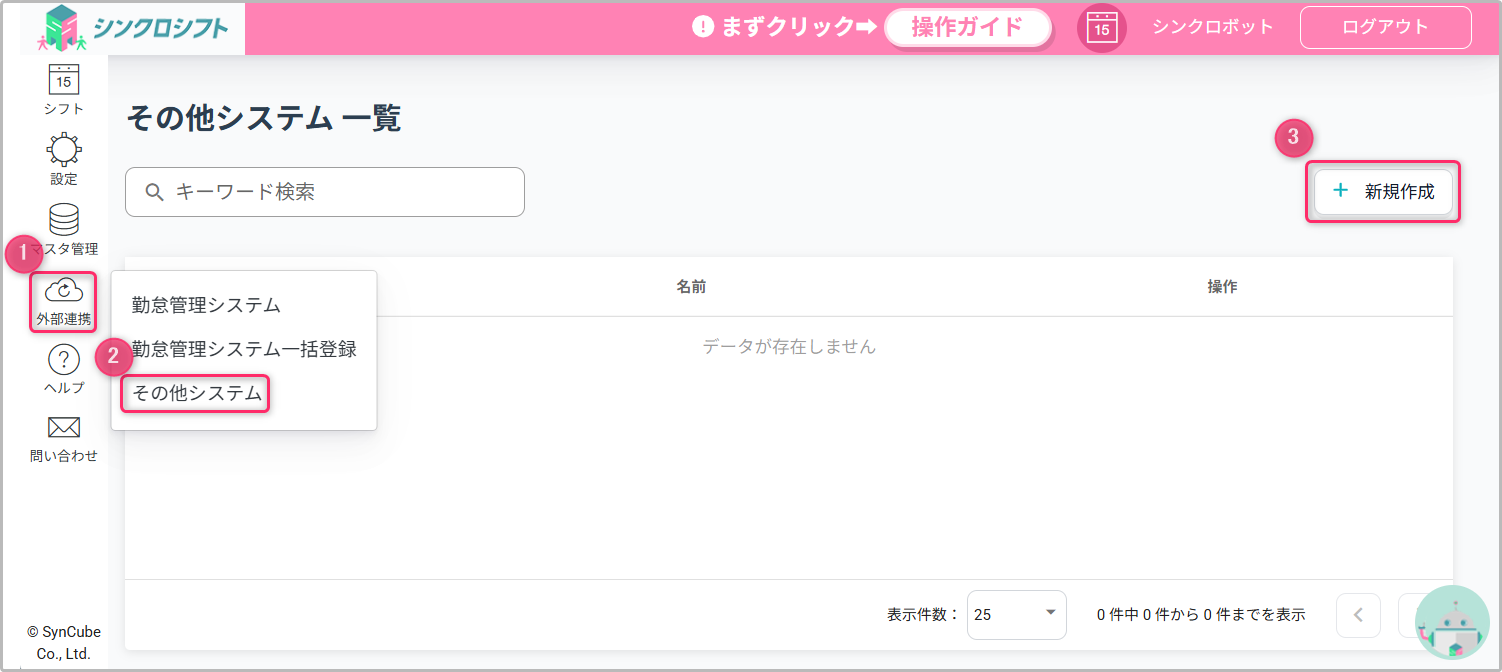The height and width of the screenshot is (672, 1502).
Task: Open the 操作ガイド button
Action: [967, 28]
